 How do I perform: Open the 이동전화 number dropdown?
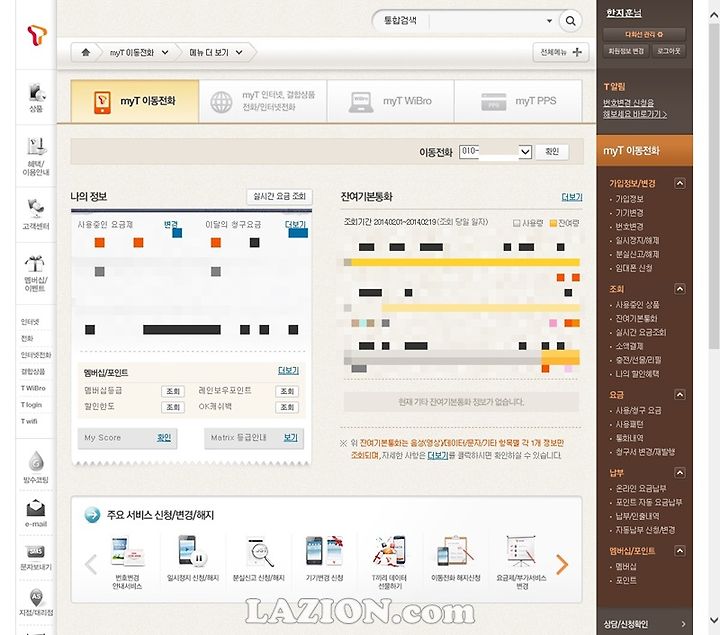pyautogui.click(x=525, y=152)
